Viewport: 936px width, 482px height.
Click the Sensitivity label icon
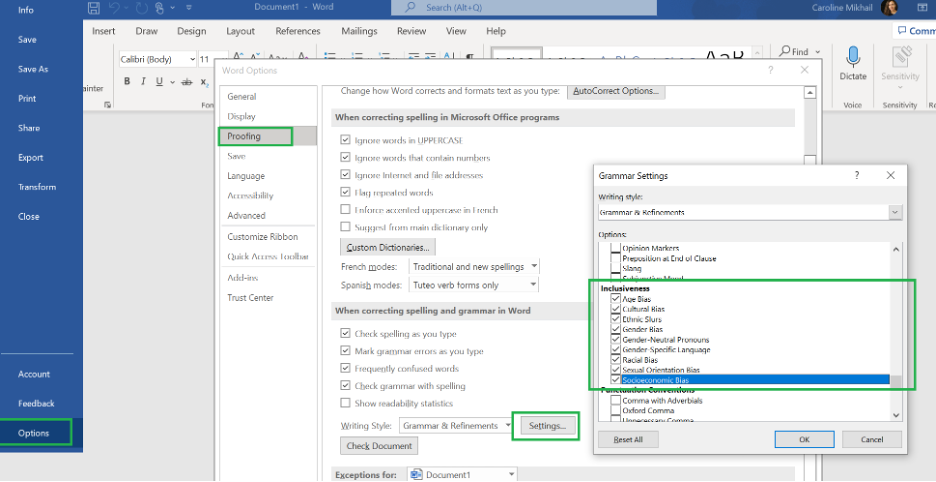click(x=900, y=57)
